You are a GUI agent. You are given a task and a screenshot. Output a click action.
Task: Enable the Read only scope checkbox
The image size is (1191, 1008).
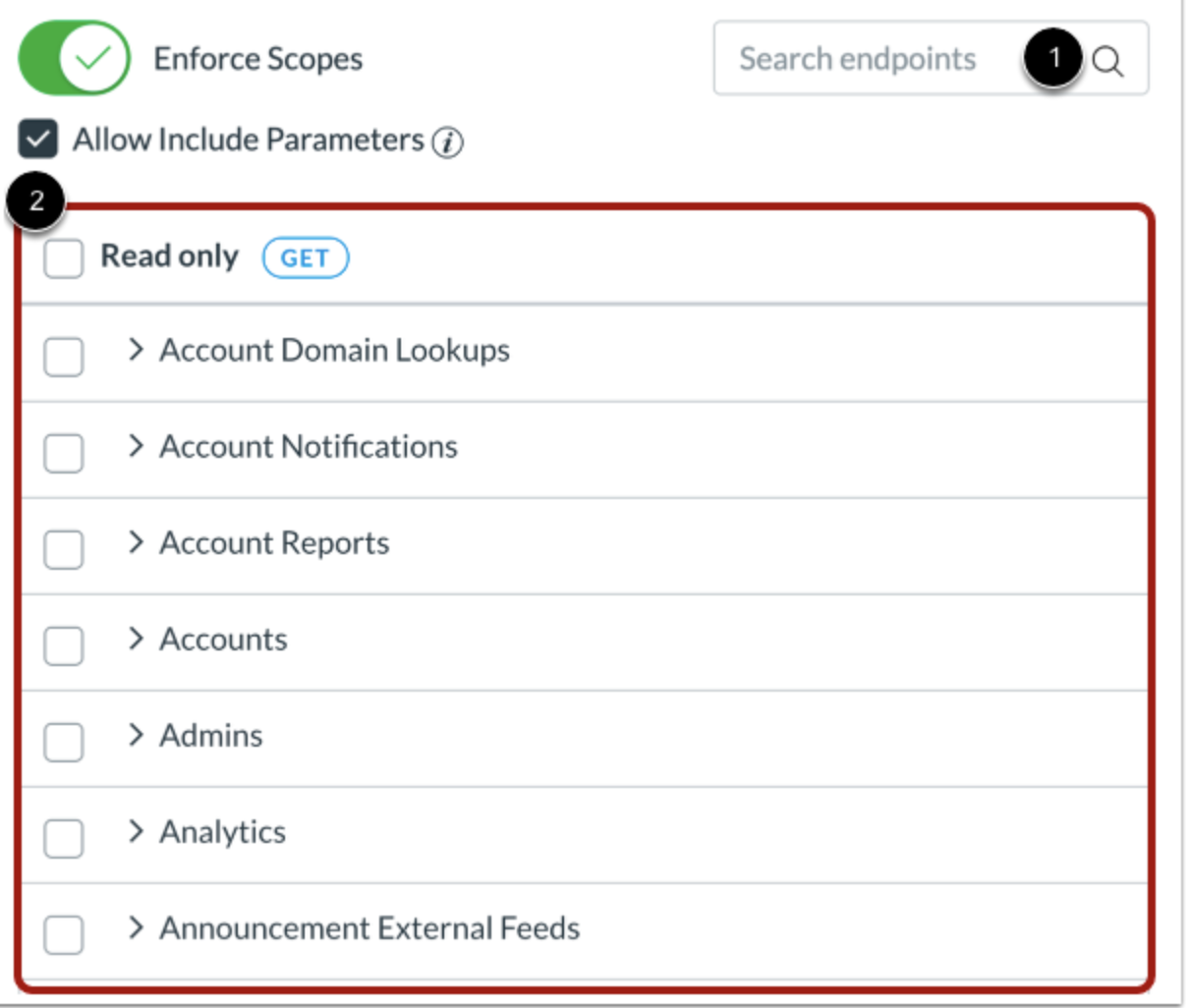click(x=63, y=257)
